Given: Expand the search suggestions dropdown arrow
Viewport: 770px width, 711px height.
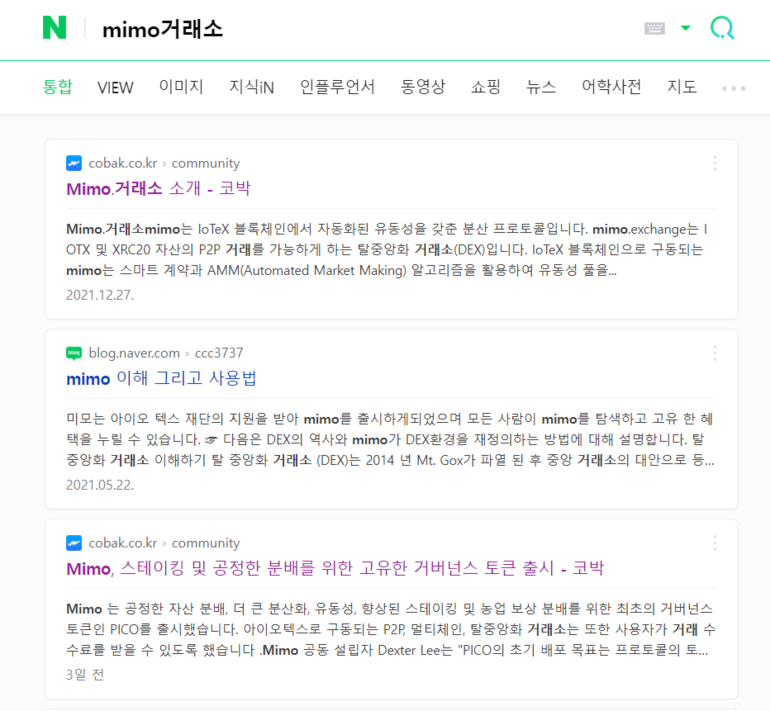Looking at the screenshot, I should pyautogui.click(x=686, y=28).
